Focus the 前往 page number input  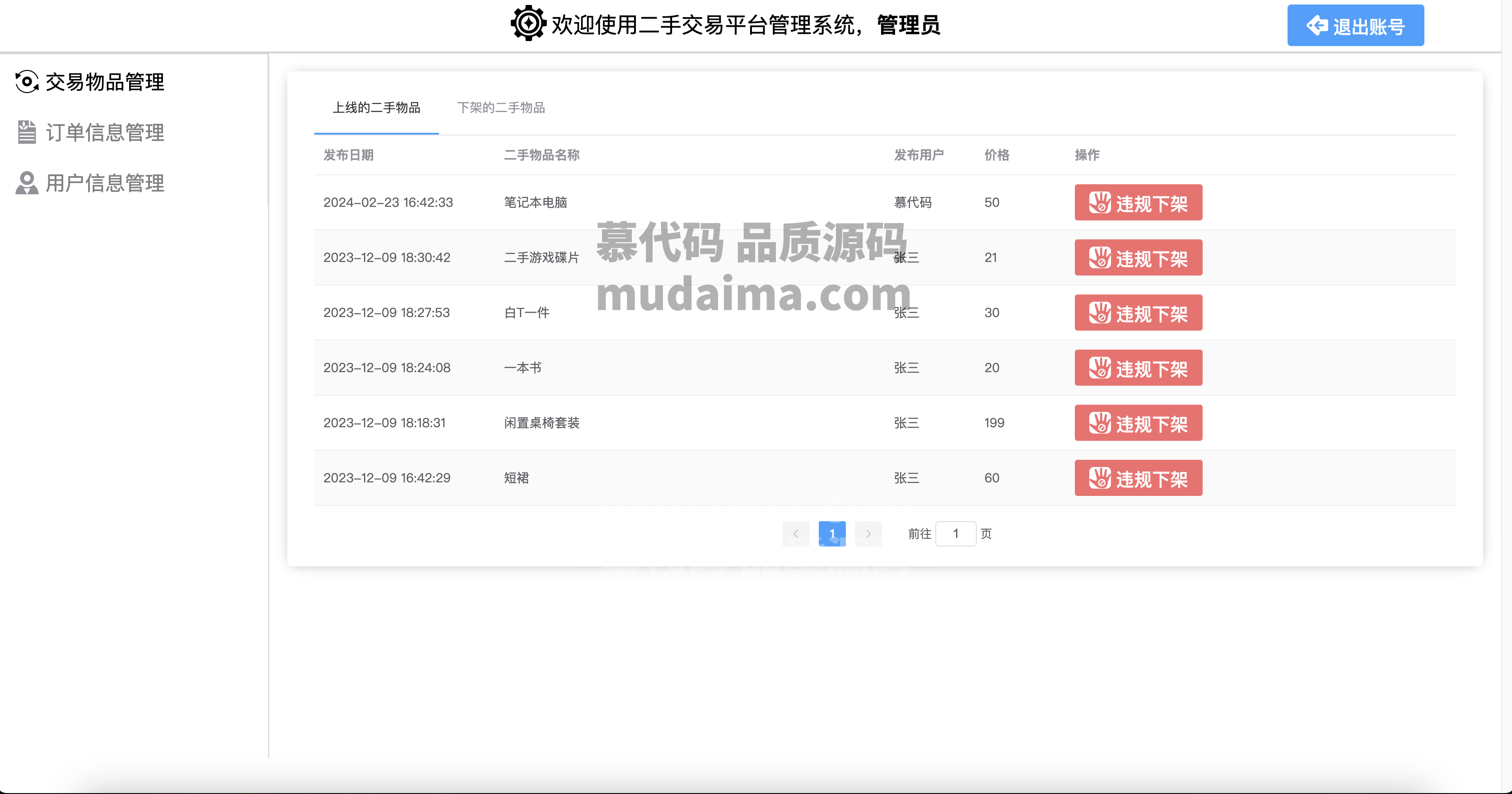coord(956,534)
